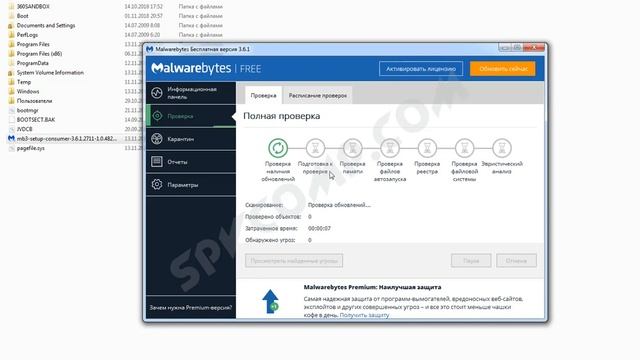The height and width of the screenshot is (360, 640).
Task: Click the Проверка реестра hourglass icon
Action: coord(427,148)
